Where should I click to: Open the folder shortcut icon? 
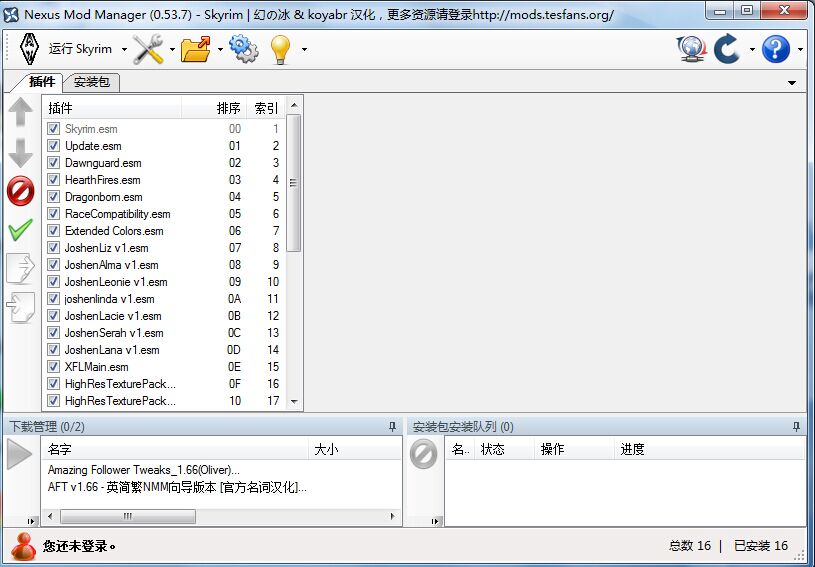click(195, 49)
